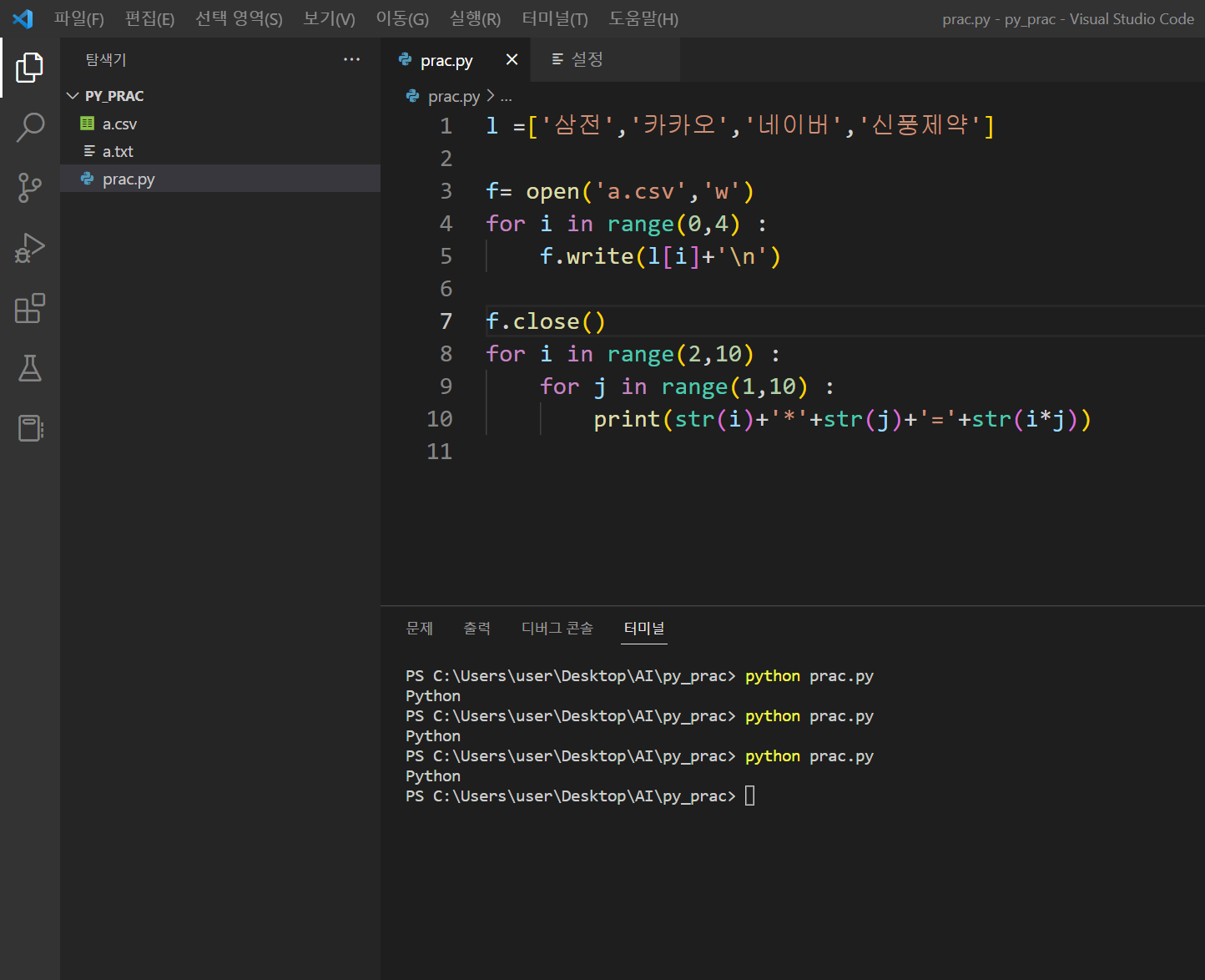Collapse the PY_PRAC folder section

(73, 96)
